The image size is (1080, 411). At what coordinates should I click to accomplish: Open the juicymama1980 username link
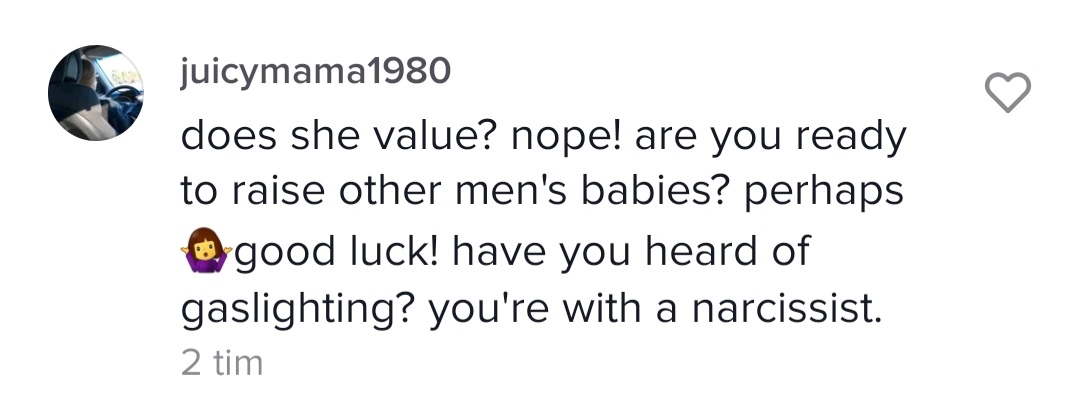point(315,72)
